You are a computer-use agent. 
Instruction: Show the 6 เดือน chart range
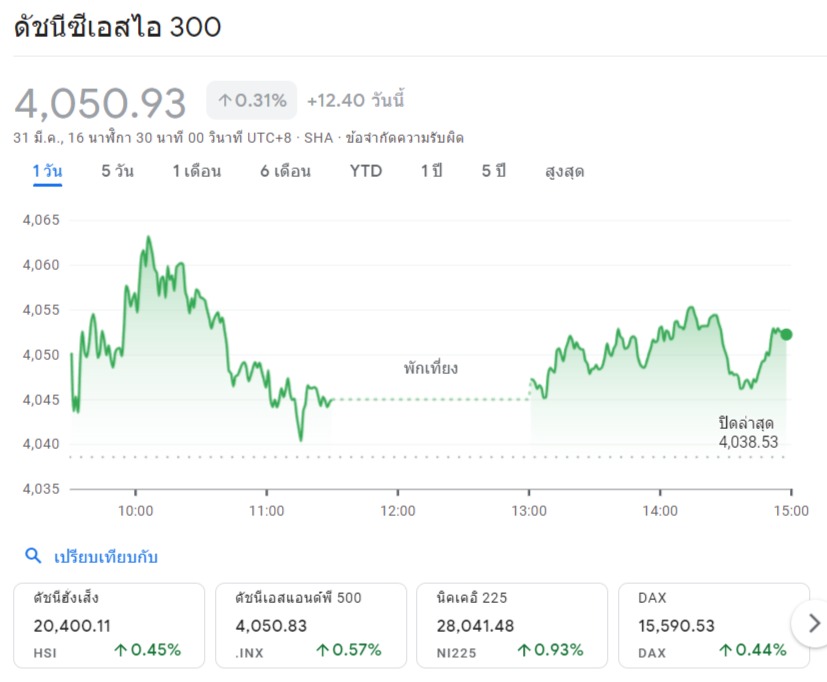[x=285, y=171]
